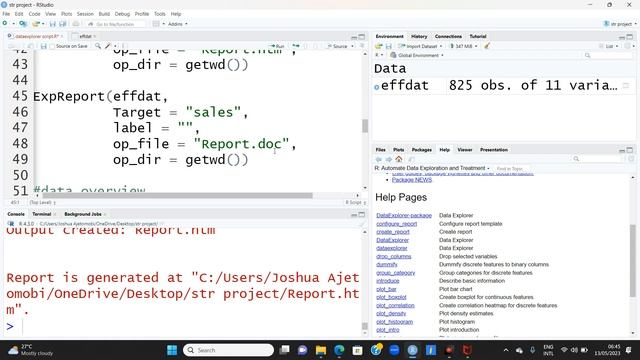The image size is (640, 360).
Task: Clear environment objects with broom icon
Action: coord(487,46)
